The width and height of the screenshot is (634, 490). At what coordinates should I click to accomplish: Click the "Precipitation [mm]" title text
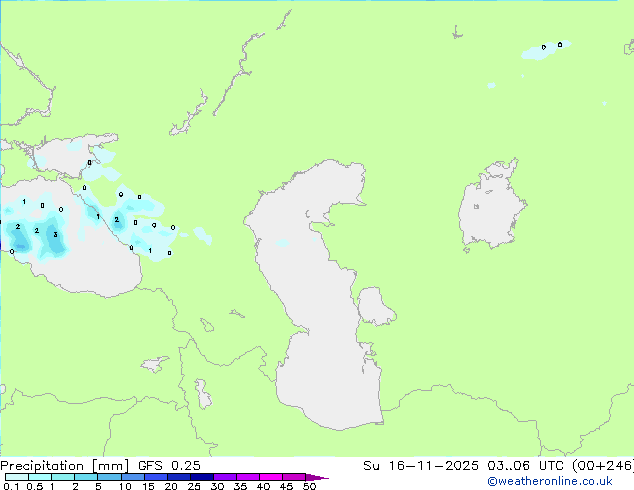coord(64,466)
